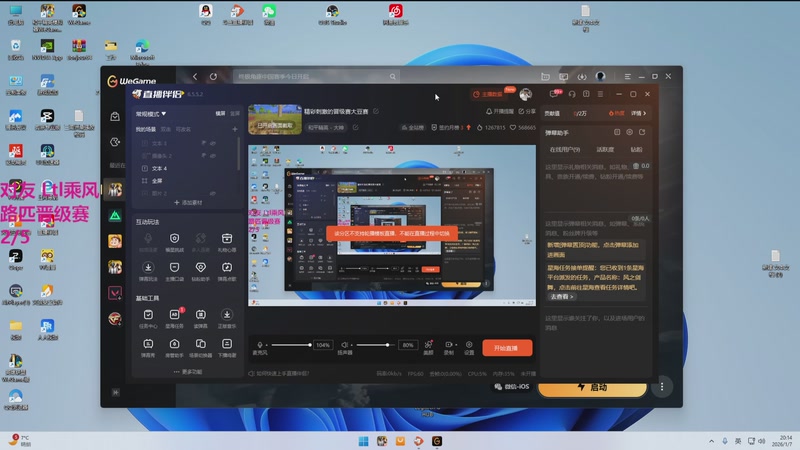Show hidden tray icons chevron
Image resolution: width=800 pixels, height=450 pixels.
711,441
